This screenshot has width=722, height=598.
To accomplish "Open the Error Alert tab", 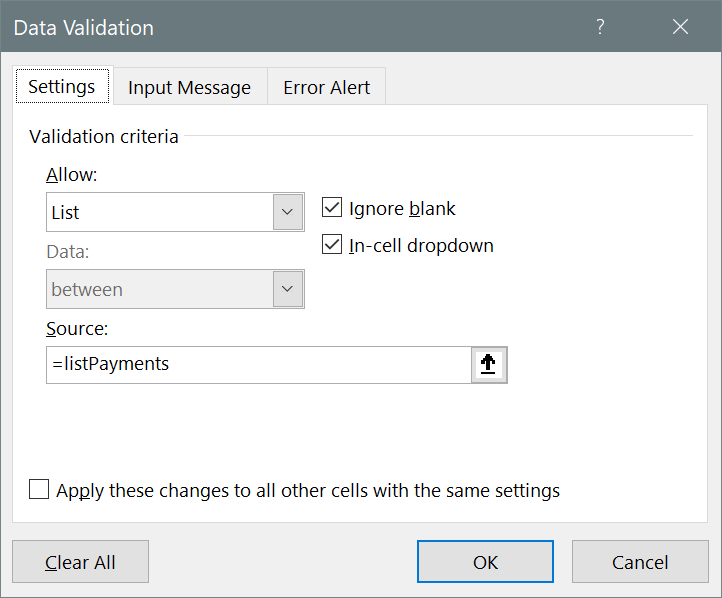I will pos(326,87).
